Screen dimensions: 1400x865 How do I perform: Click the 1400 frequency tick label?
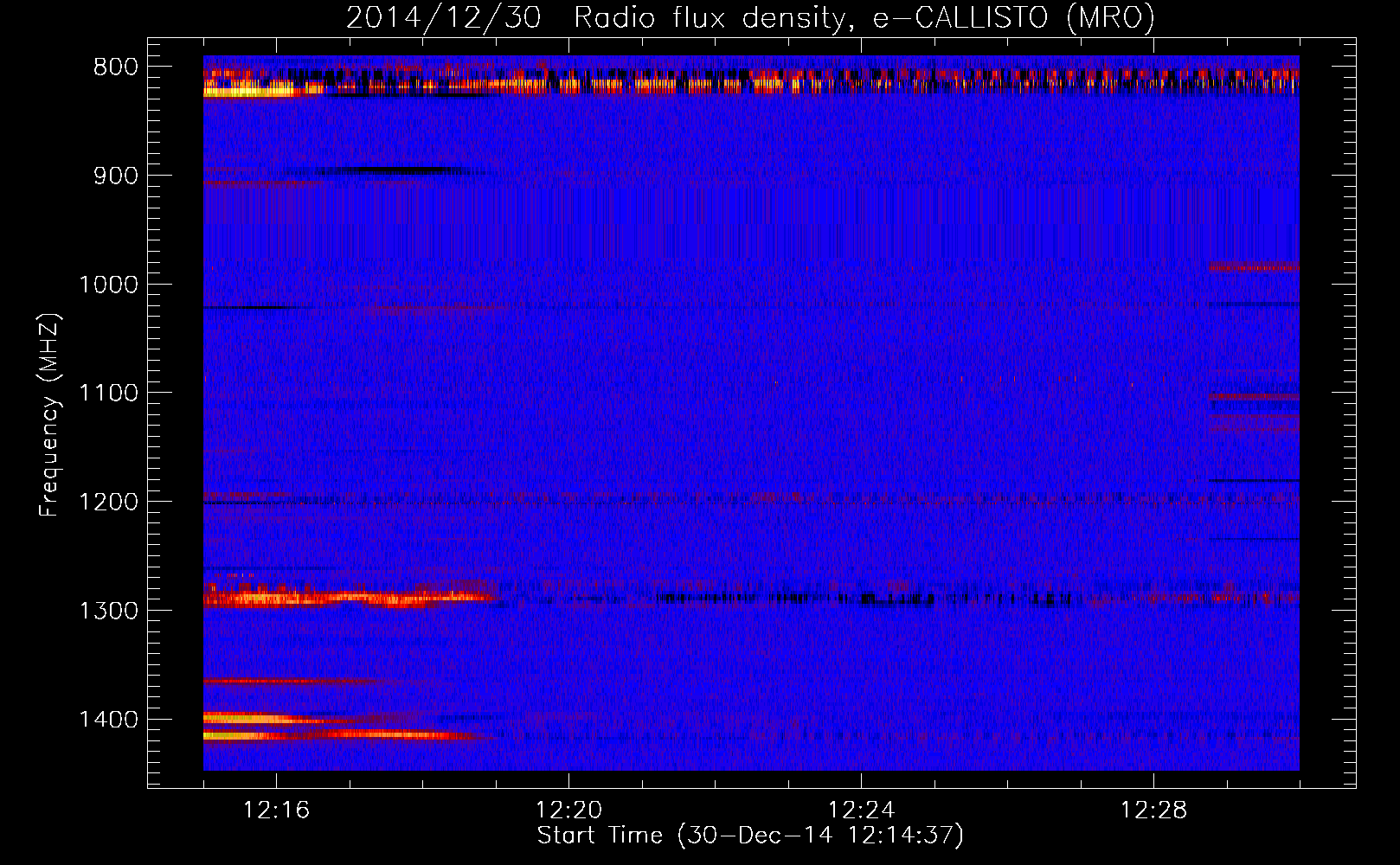[x=108, y=720]
